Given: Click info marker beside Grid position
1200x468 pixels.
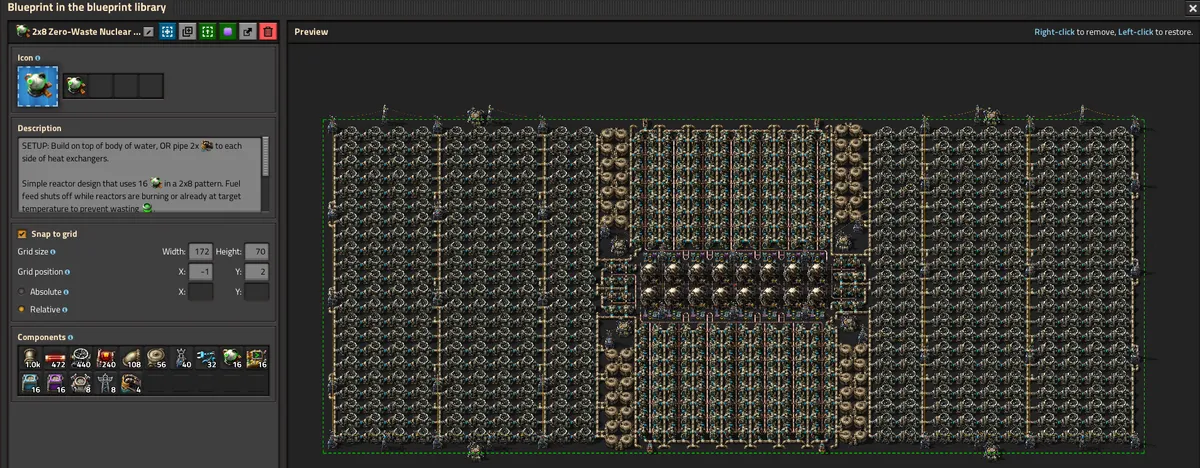Looking at the screenshot, I should pos(67,272).
